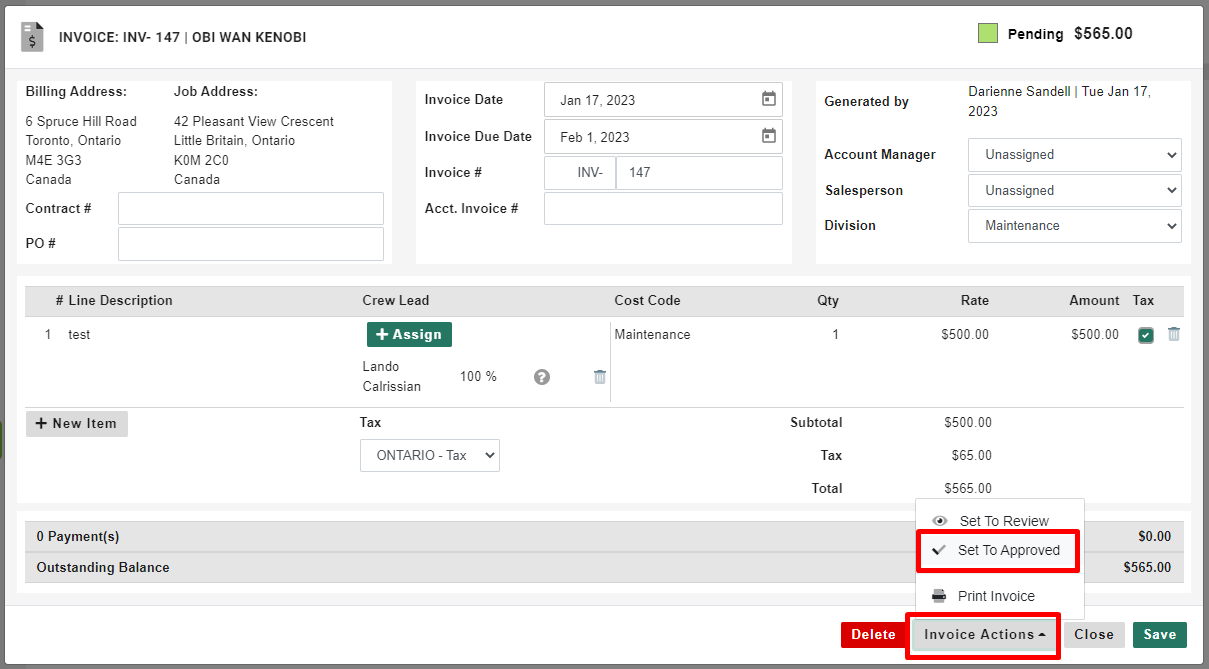Expand the Invoice Actions menu button
The width and height of the screenshot is (1209, 669).
(984, 634)
